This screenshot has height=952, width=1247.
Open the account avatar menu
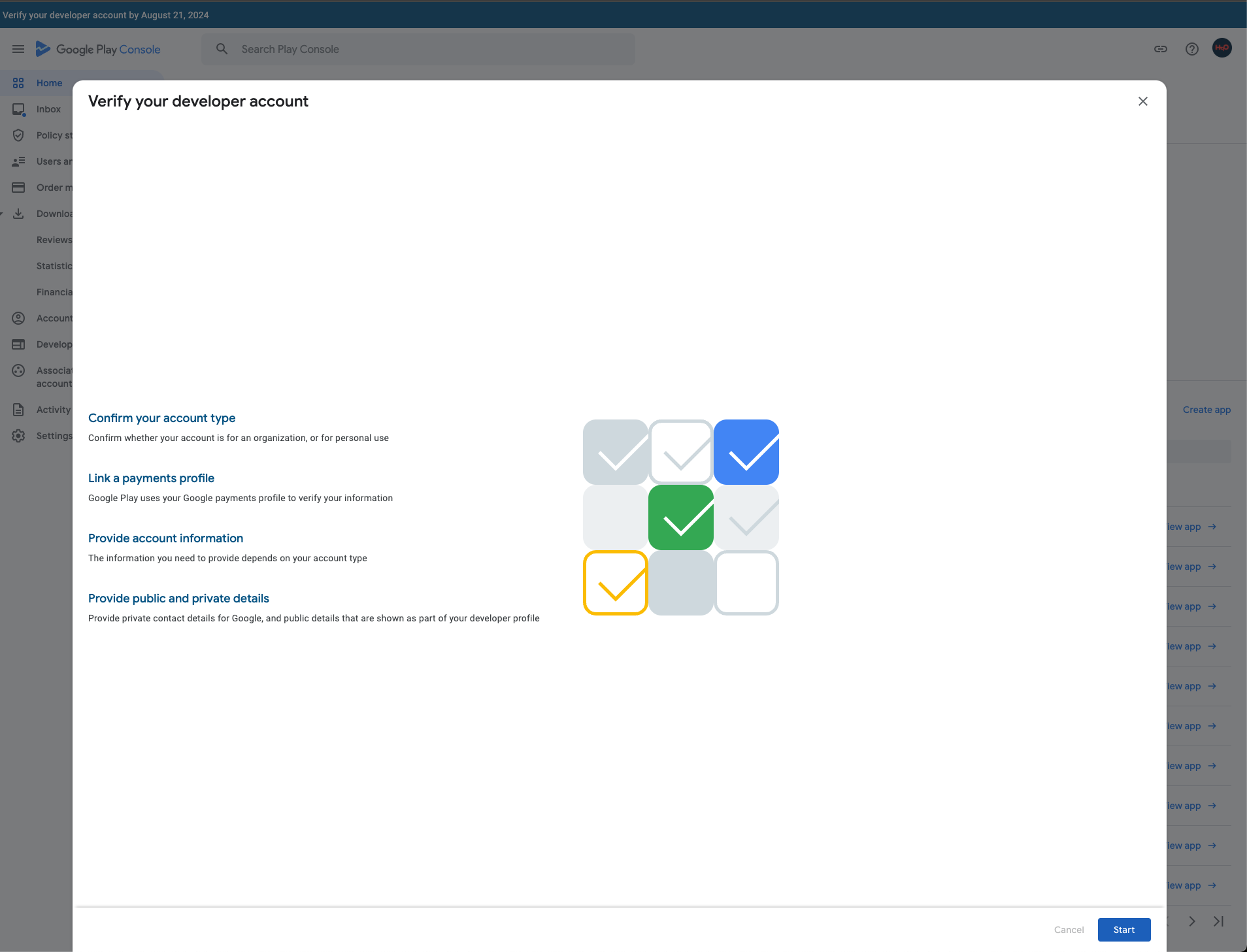1222,48
